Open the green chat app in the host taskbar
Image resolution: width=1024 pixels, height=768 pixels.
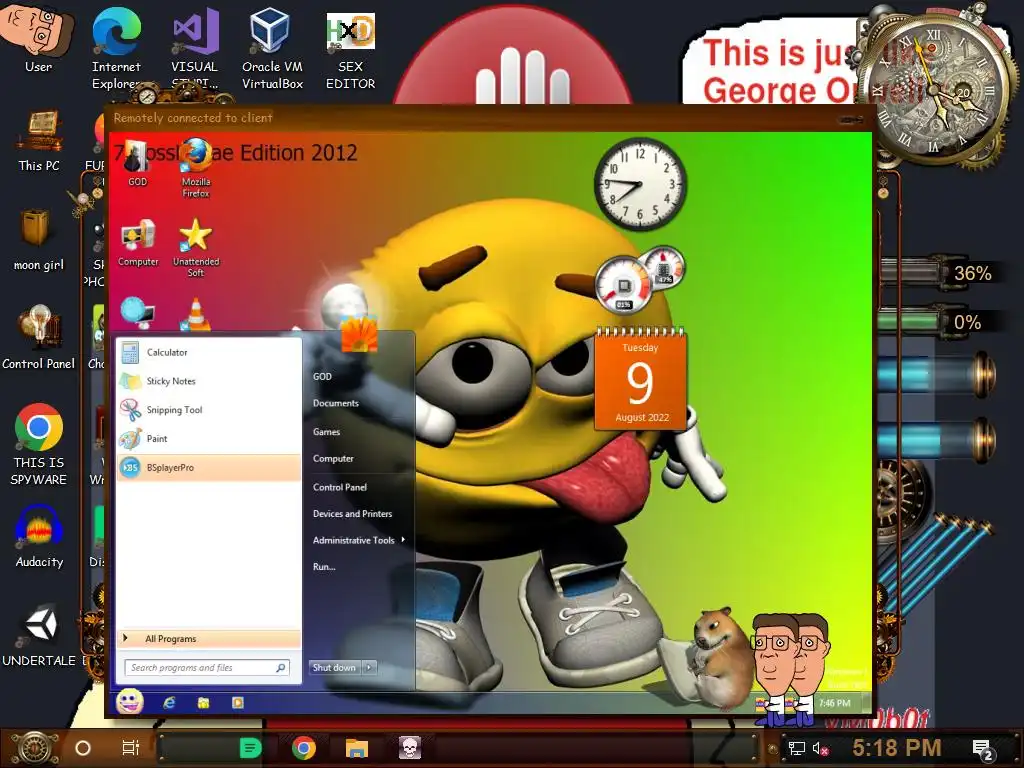(x=250, y=748)
